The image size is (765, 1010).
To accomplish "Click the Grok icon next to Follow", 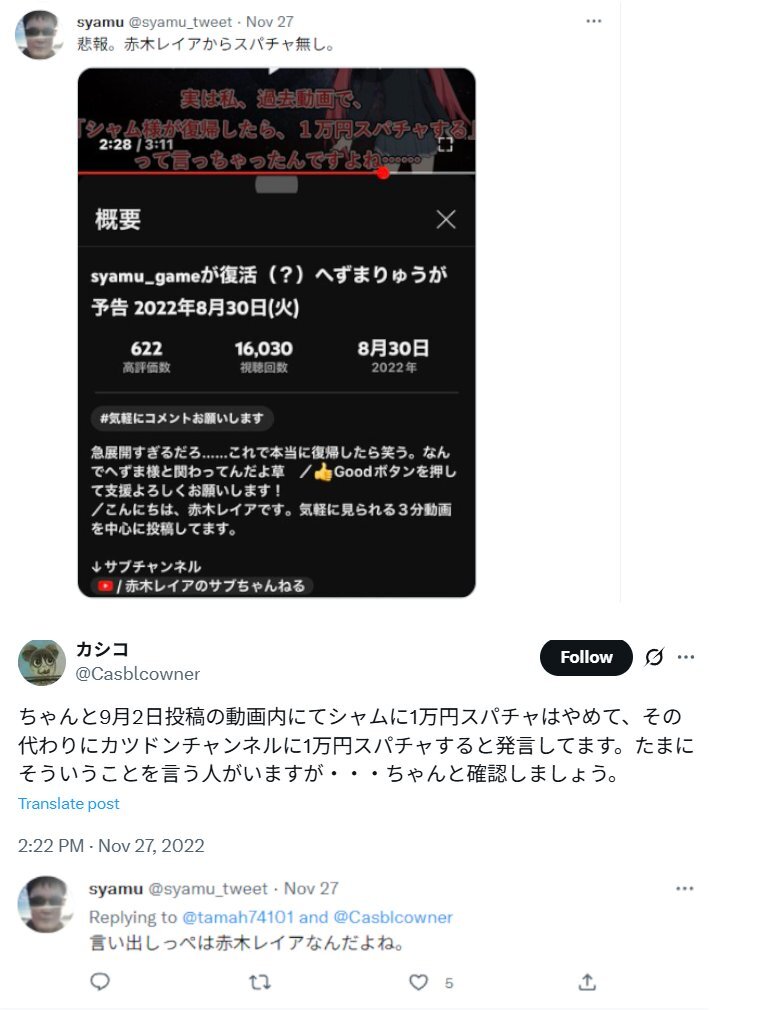I will 654,657.
